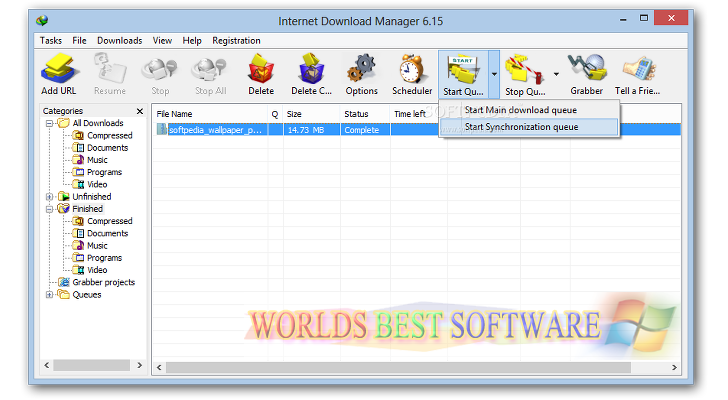
Task: Open the Scheduler clock icon
Action: (412, 69)
